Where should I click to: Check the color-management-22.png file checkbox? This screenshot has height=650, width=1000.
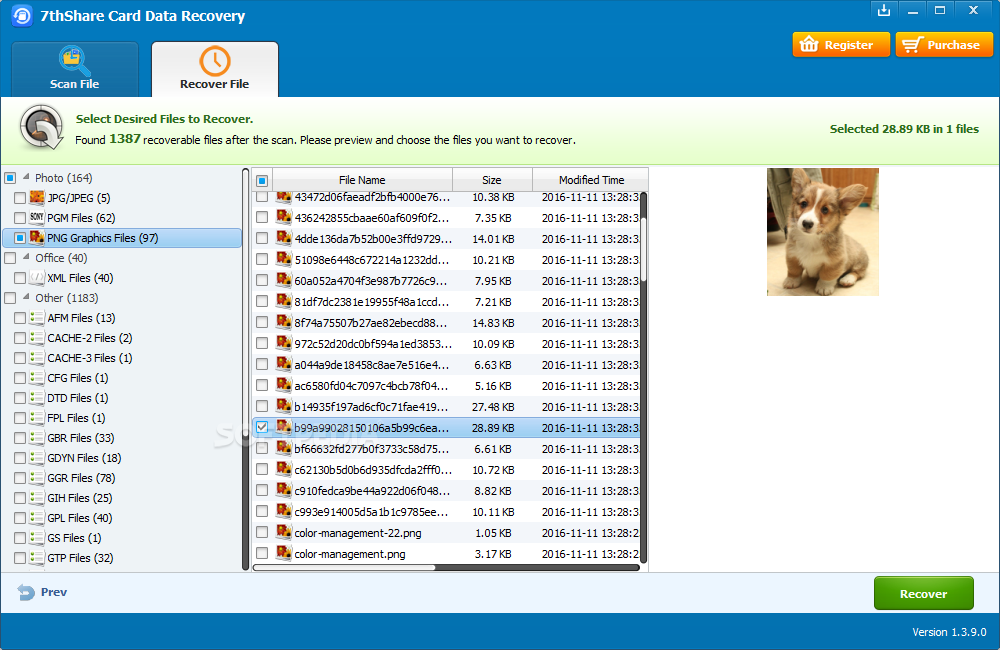[x=262, y=533]
